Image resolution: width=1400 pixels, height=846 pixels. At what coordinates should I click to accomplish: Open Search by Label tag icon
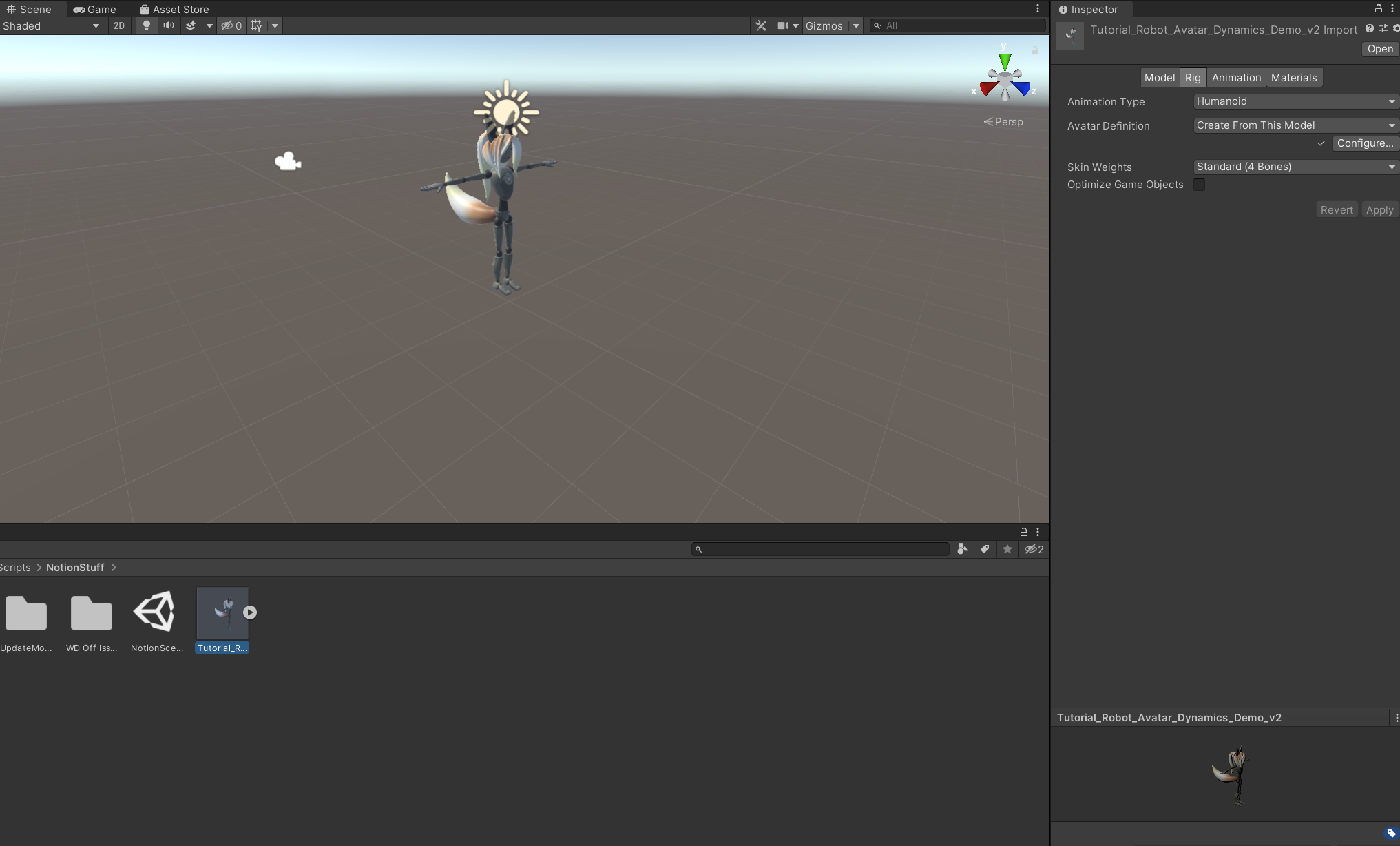985,549
